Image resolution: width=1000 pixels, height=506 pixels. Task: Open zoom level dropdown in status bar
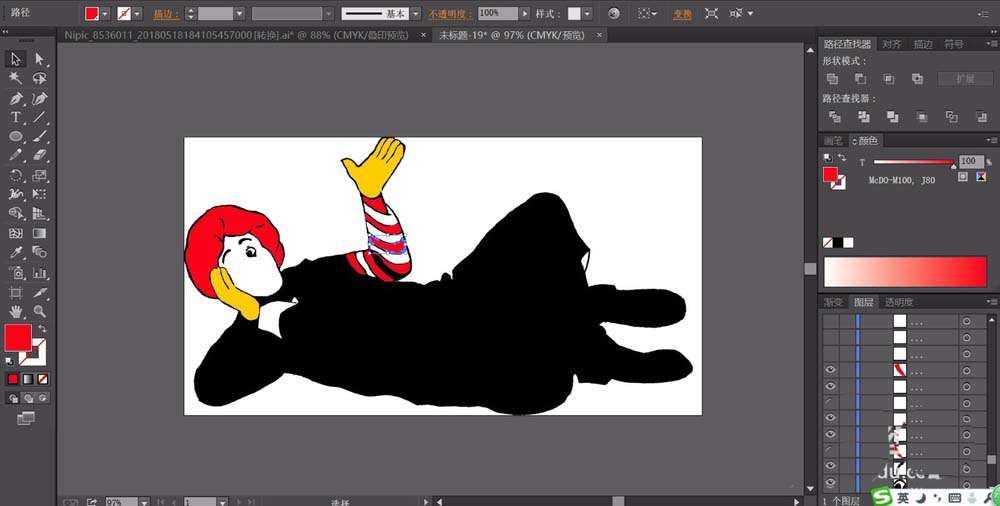[x=143, y=502]
